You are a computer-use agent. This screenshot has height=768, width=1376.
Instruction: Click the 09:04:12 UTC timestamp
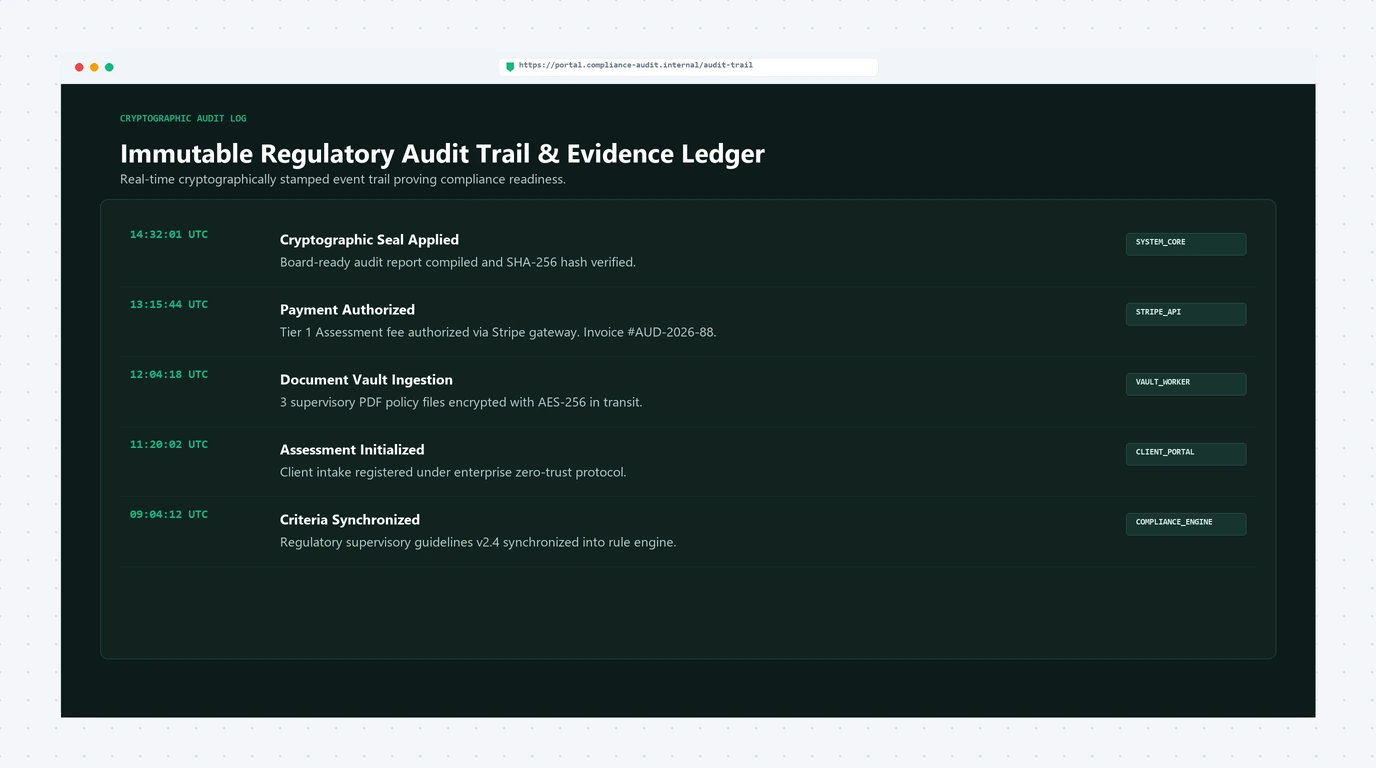pos(169,515)
